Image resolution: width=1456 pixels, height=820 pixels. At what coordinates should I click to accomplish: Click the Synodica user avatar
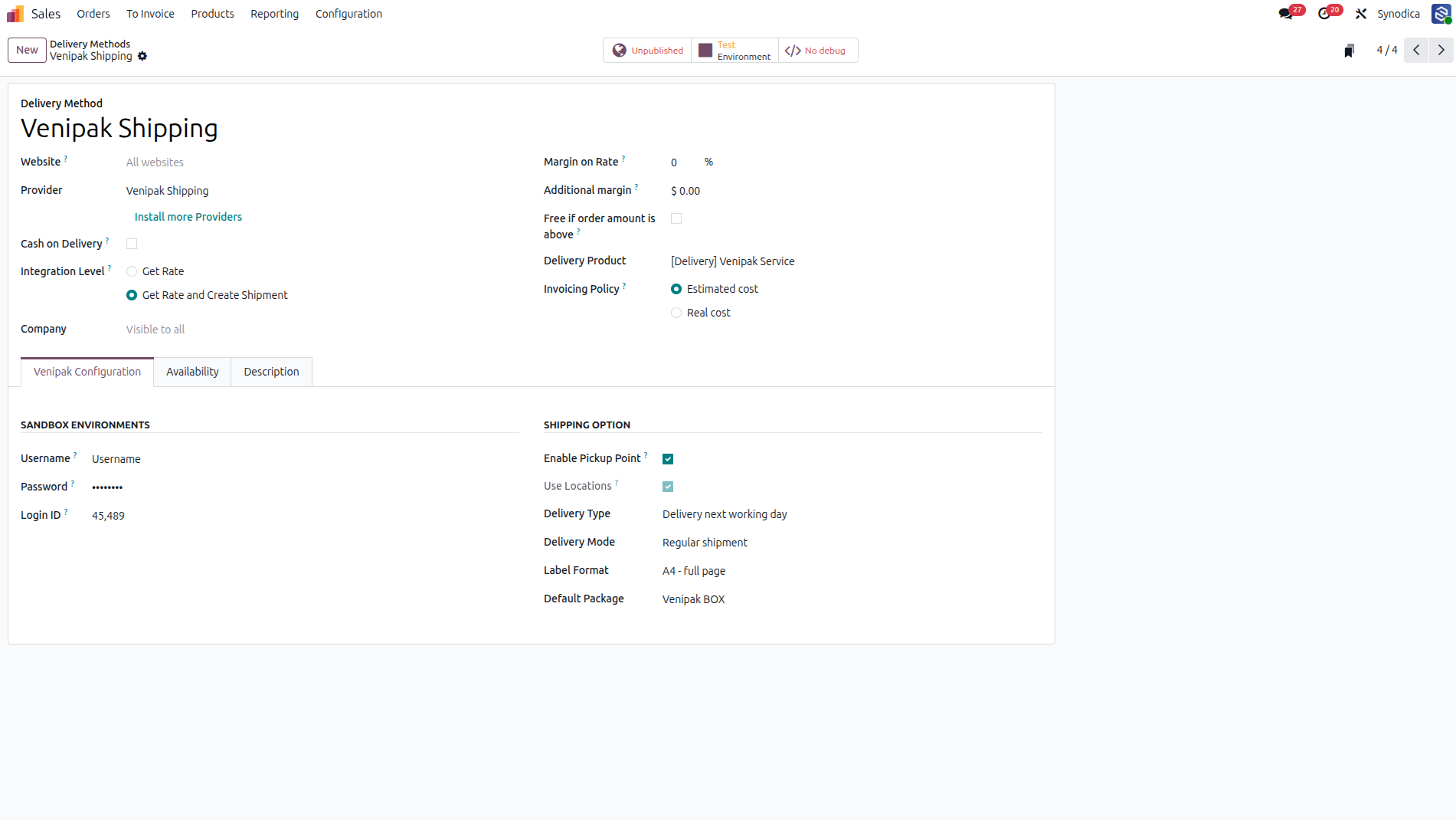pos(1441,14)
